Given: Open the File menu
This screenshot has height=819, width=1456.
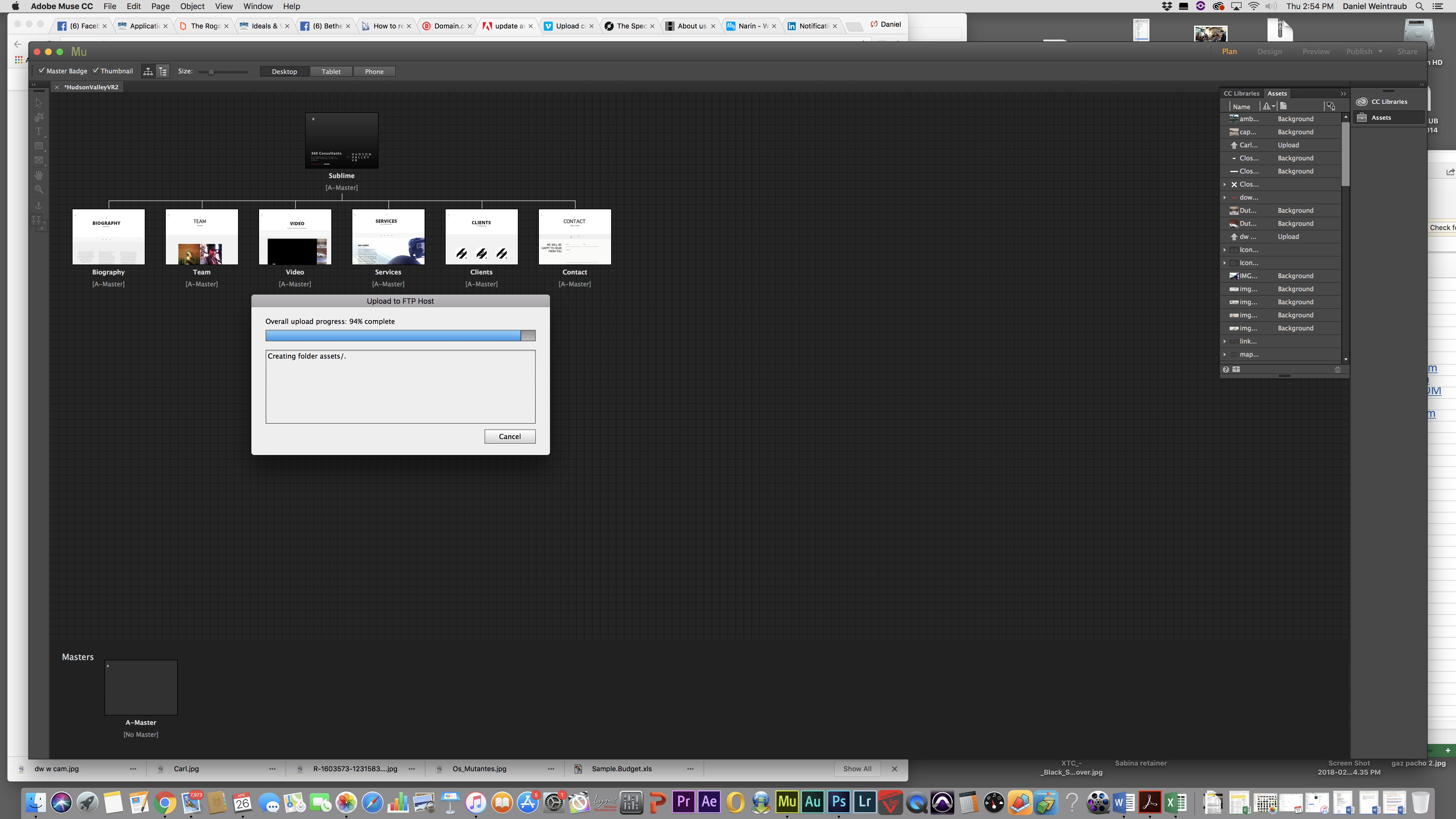Looking at the screenshot, I should pyautogui.click(x=110, y=6).
